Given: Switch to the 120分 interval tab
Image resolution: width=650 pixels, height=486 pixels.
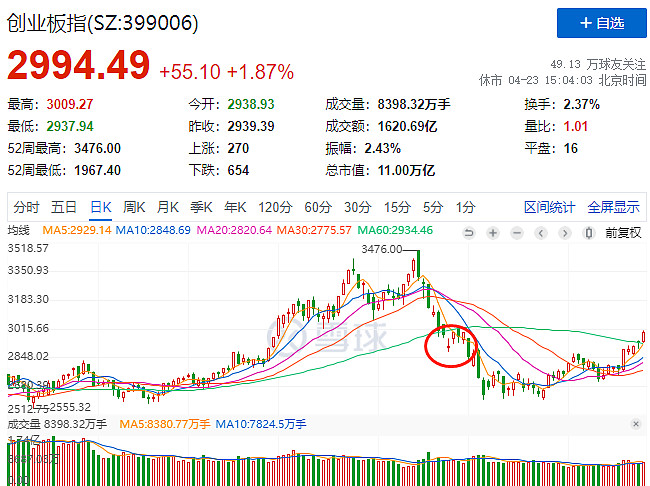Looking at the screenshot, I should pyautogui.click(x=275, y=207).
